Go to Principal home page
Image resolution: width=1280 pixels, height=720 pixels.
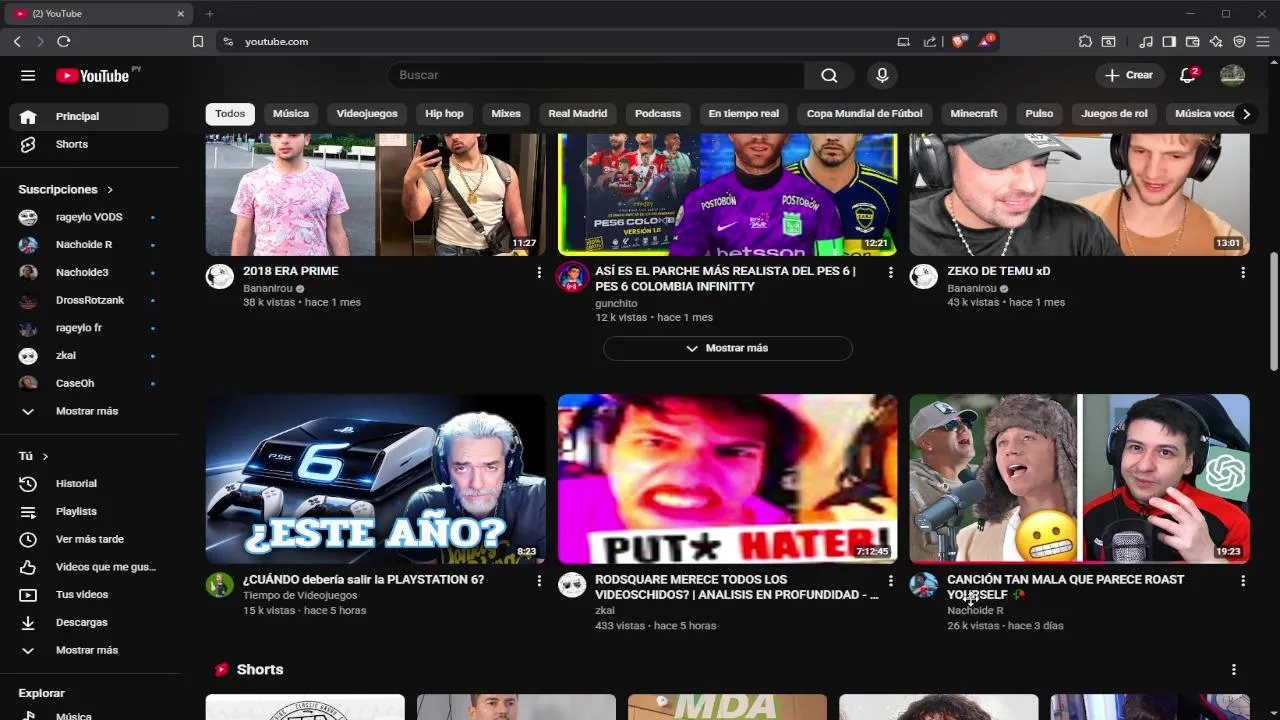click(x=89, y=116)
